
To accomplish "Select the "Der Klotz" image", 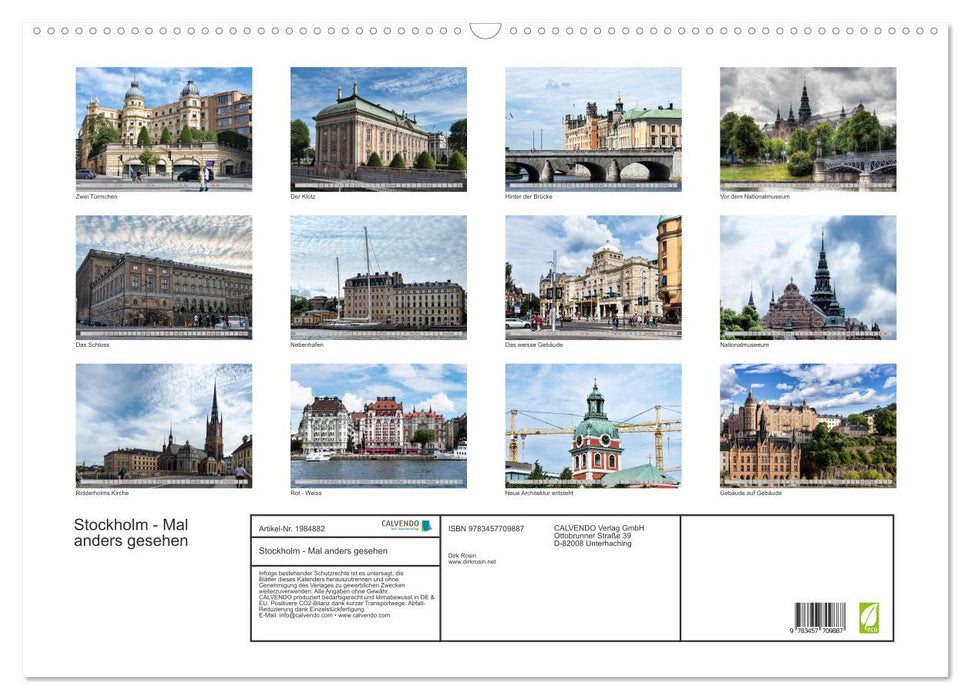I will pyautogui.click(x=378, y=129).
